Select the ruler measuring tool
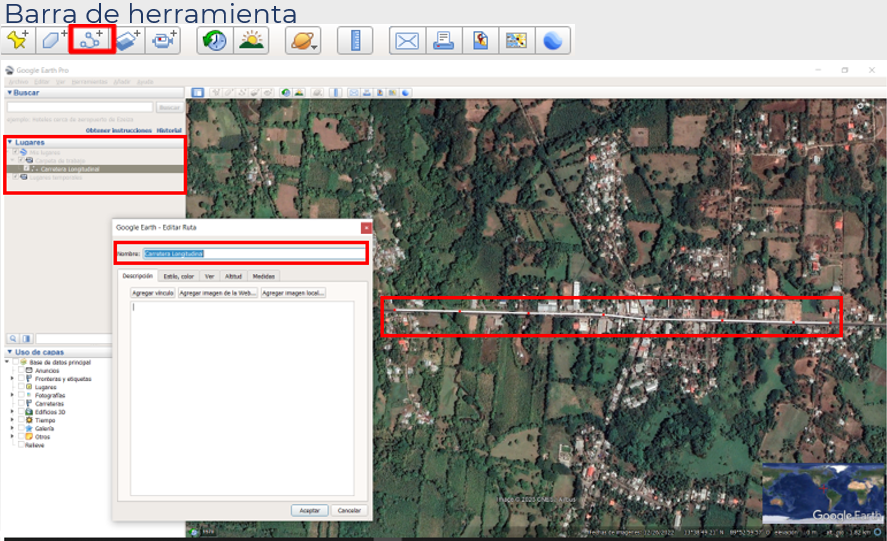Screen dimensions: 887x541 click(354, 41)
